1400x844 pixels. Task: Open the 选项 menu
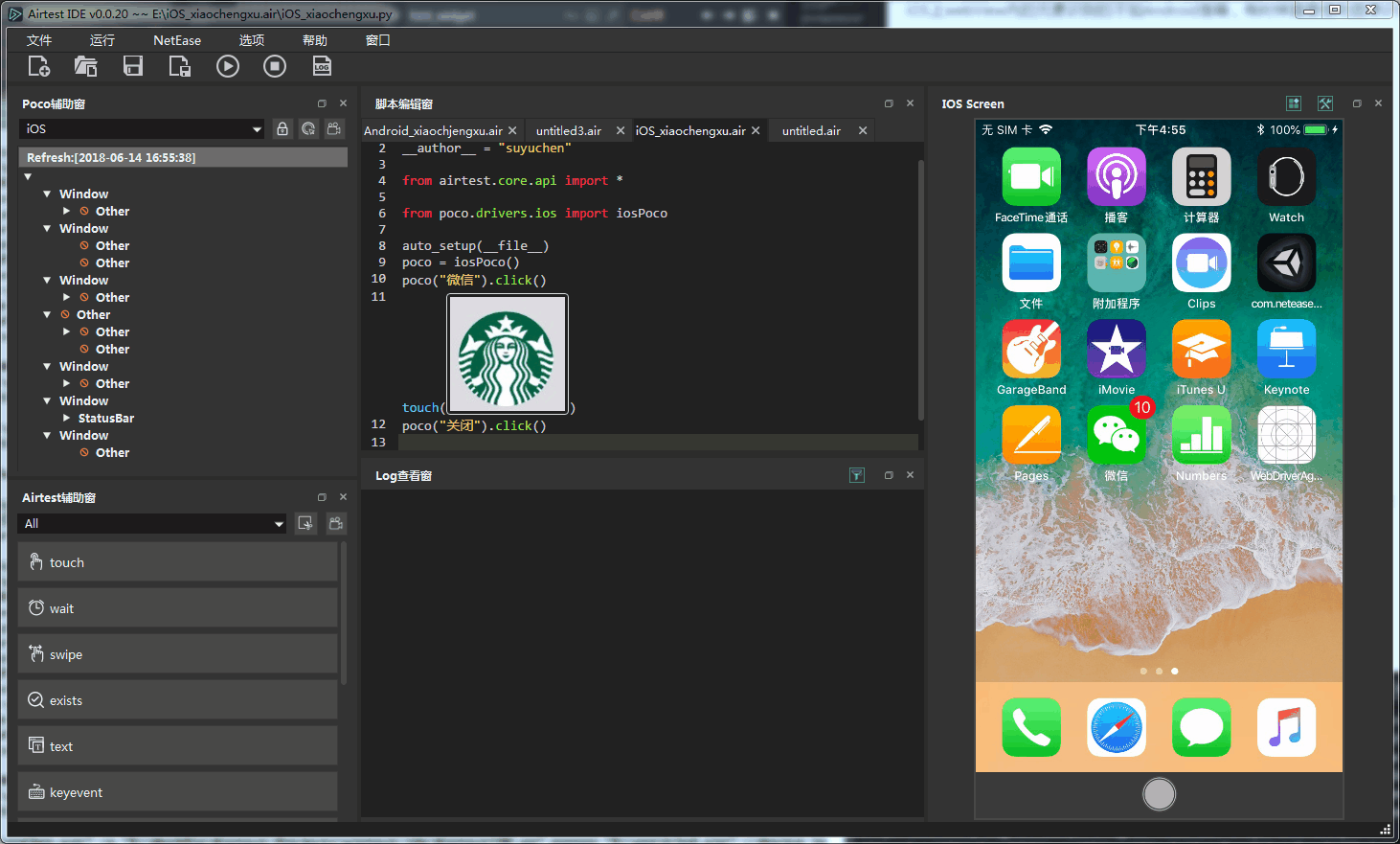click(x=252, y=40)
